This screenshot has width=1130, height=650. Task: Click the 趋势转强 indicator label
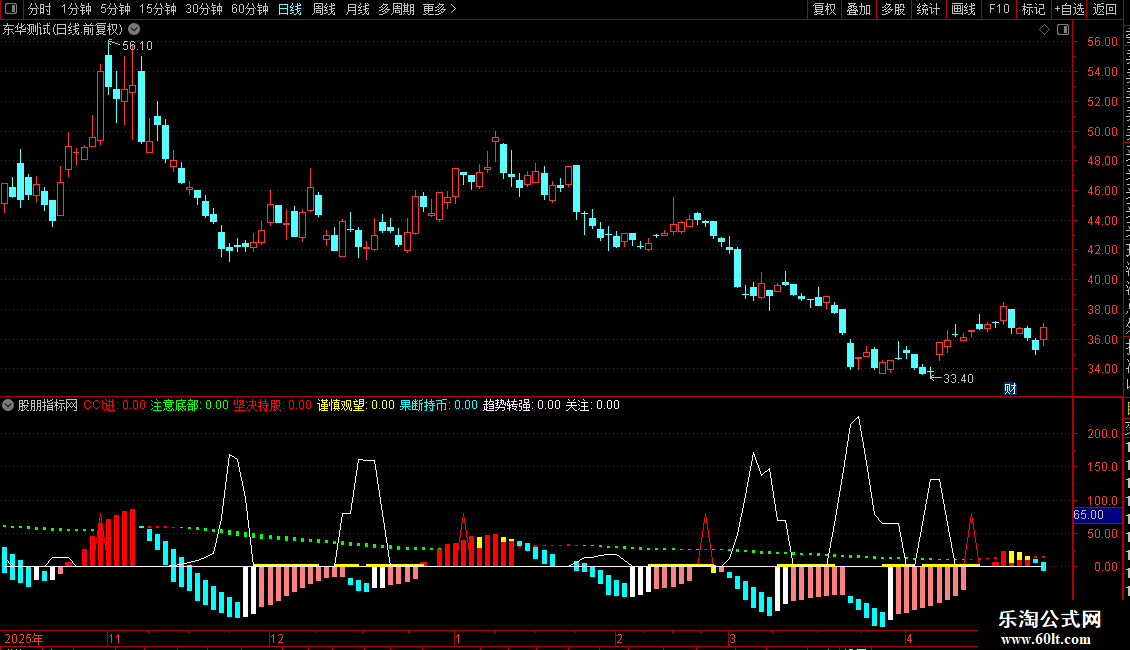(x=521, y=405)
